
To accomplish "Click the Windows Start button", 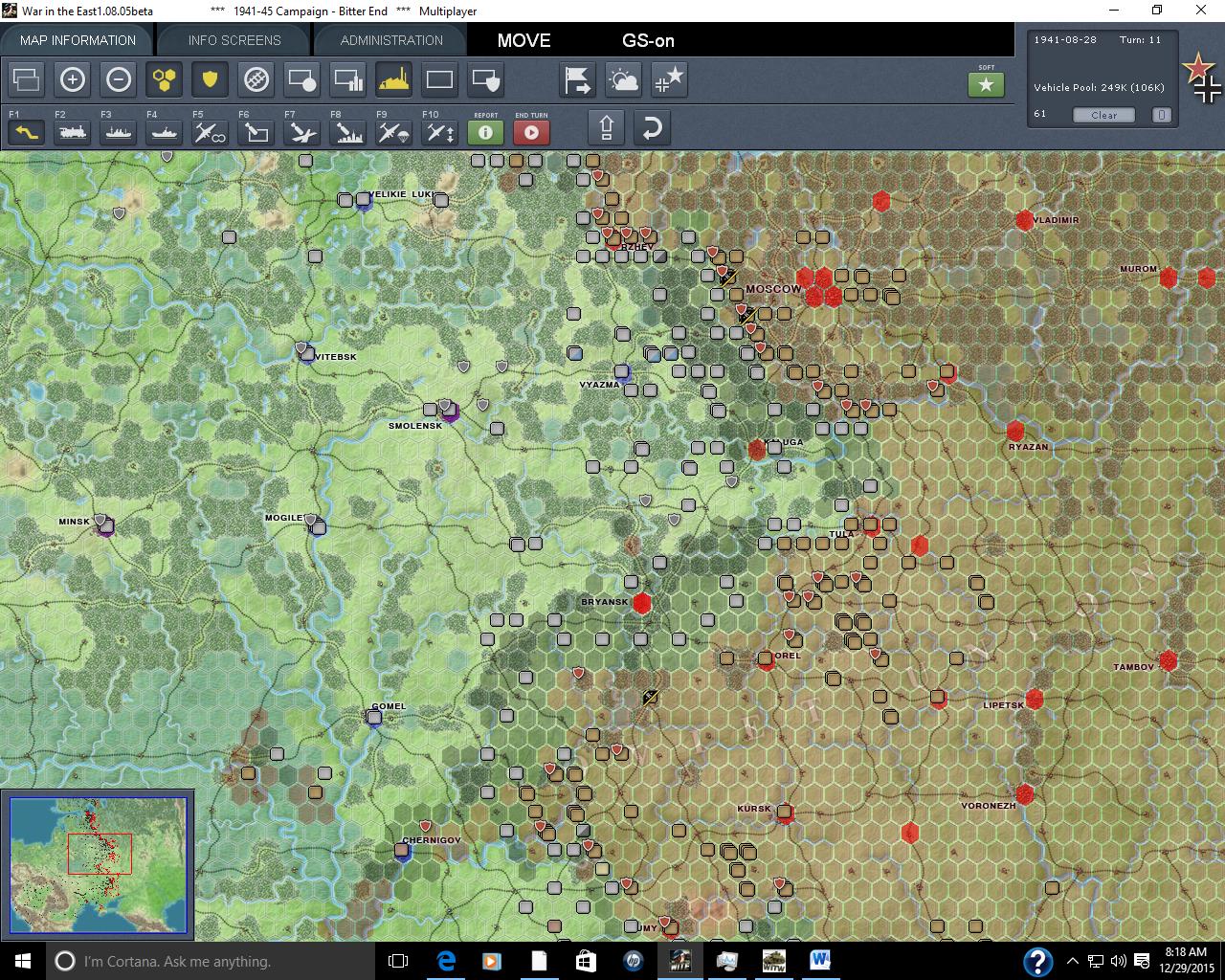I will coord(23,961).
